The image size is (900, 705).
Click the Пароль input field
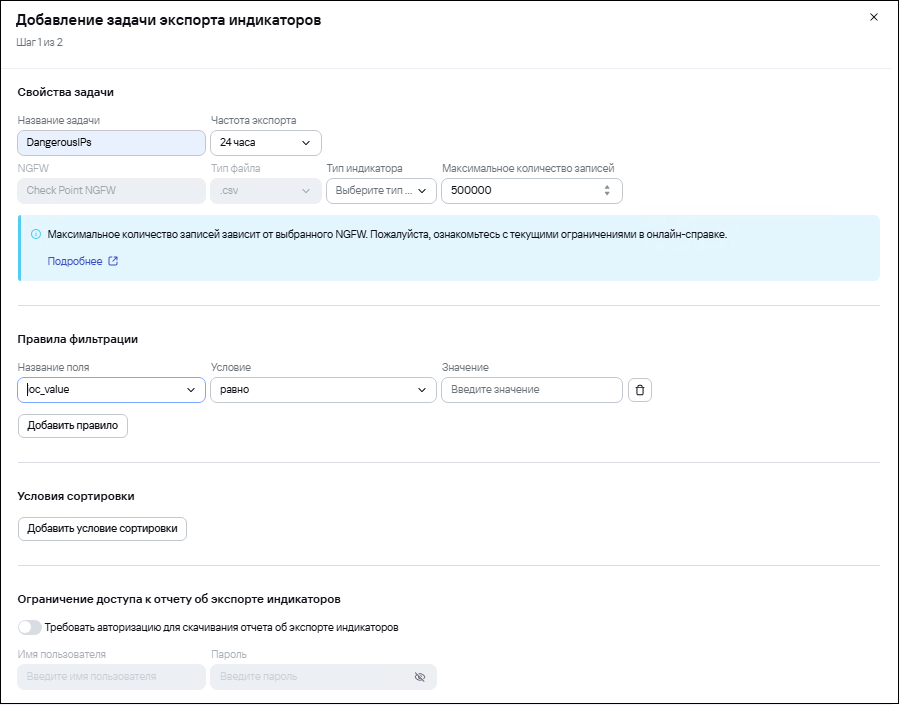[x=323, y=677]
